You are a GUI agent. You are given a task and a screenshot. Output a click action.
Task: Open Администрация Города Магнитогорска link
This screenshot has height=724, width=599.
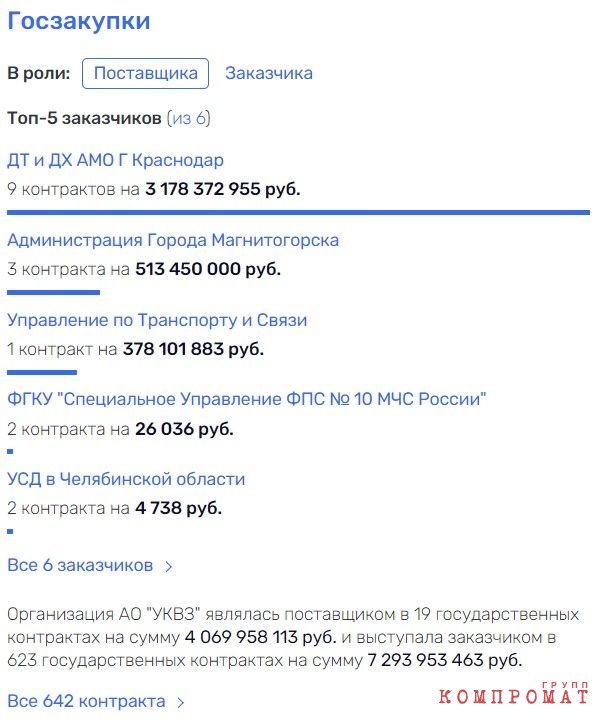click(173, 240)
